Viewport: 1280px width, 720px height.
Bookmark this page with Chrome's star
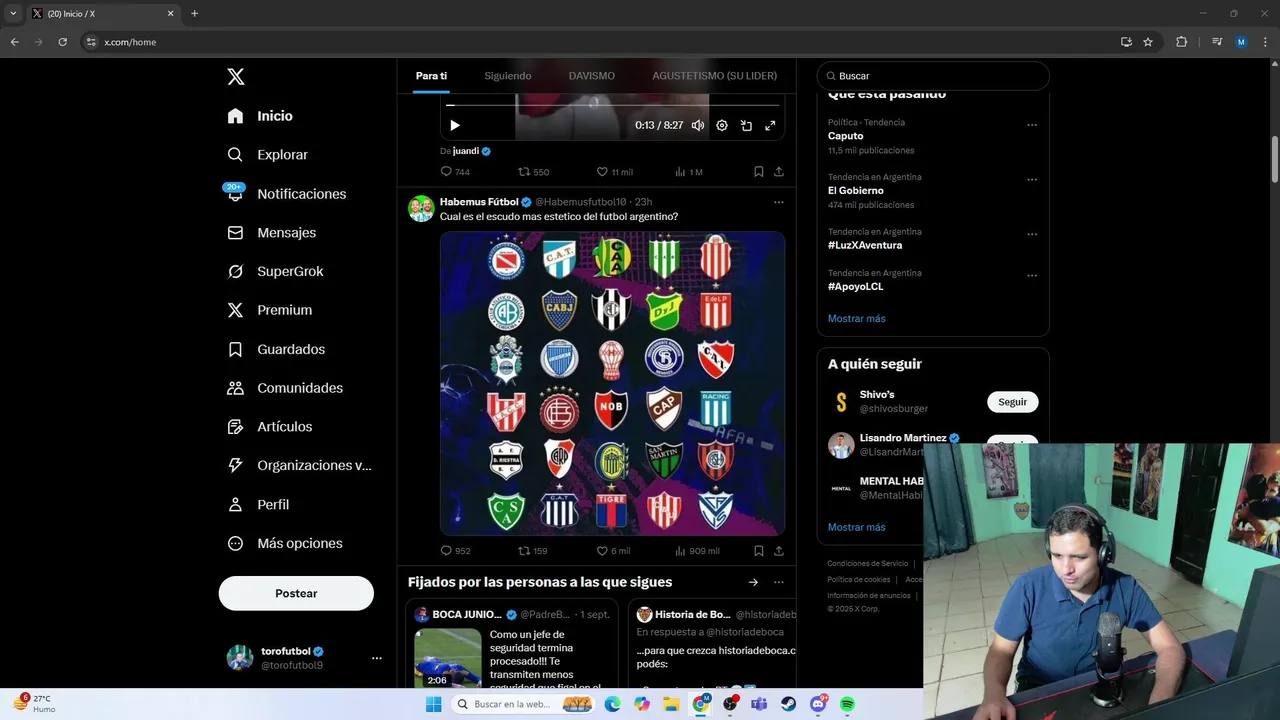pos(1148,42)
